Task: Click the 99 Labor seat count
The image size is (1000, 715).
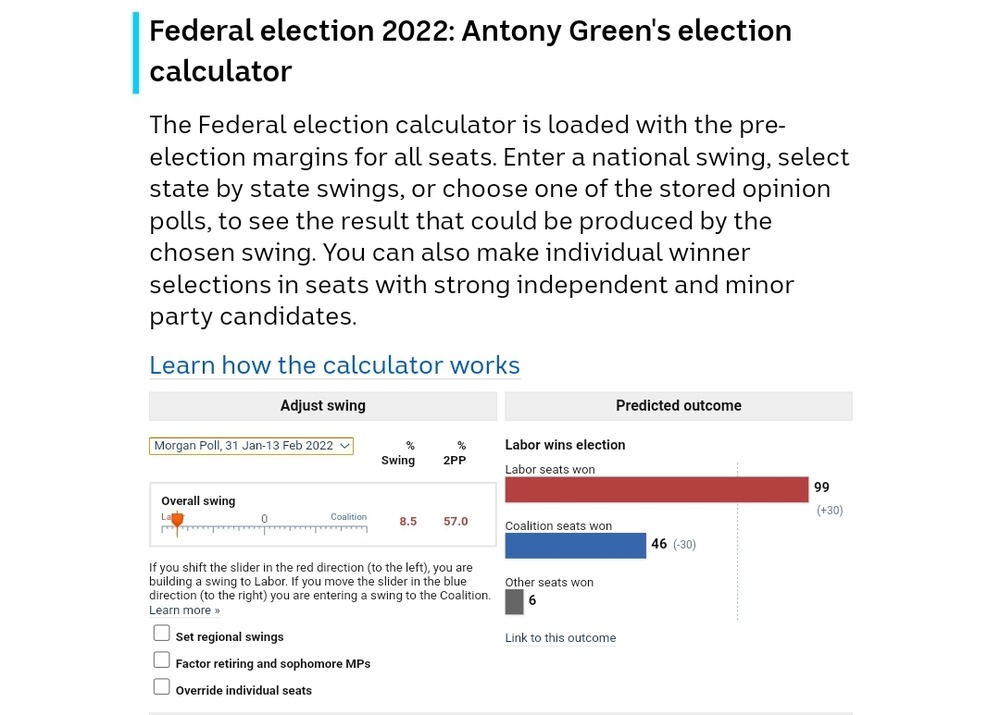Action: pyautogui.click(x=821, y=488)
